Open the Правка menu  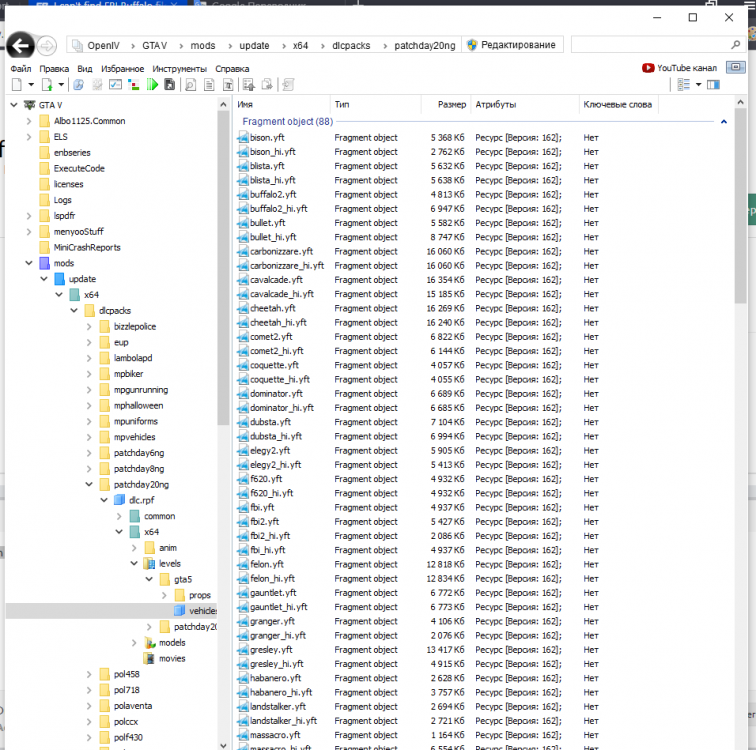click(54, 69)
